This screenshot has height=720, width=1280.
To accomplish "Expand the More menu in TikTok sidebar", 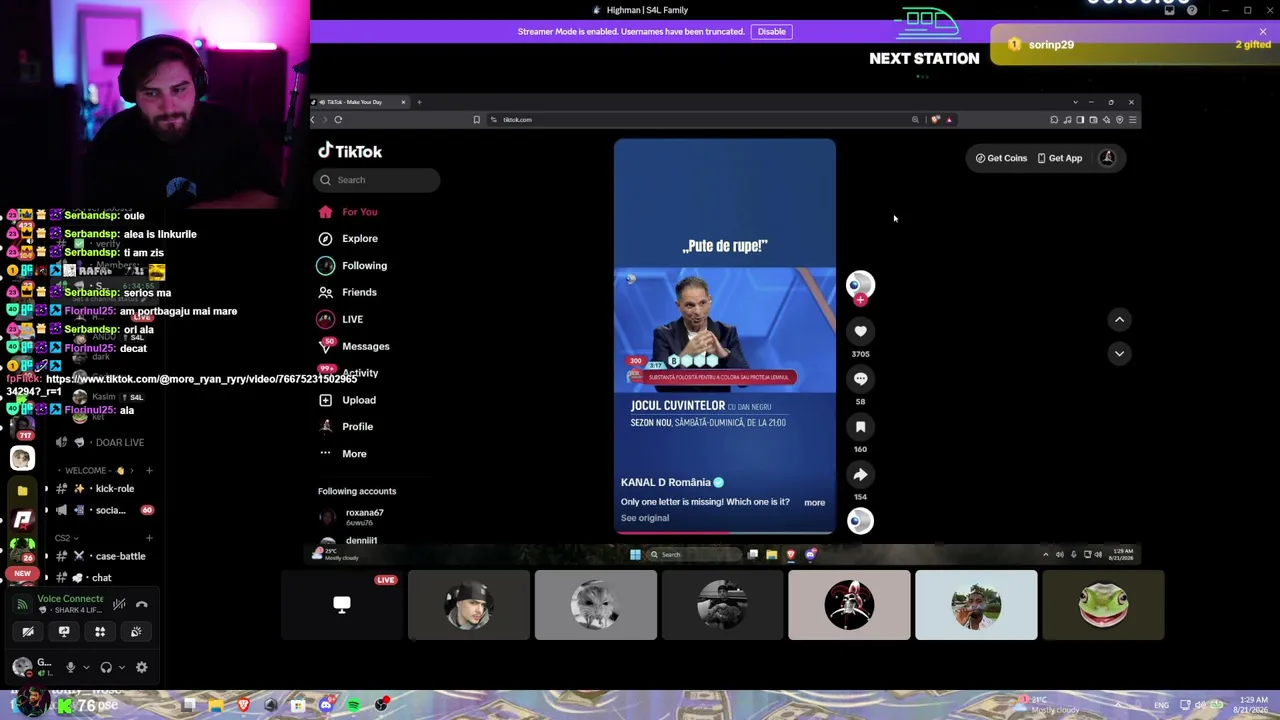I will pyautogui.click(x=343, y=454).
